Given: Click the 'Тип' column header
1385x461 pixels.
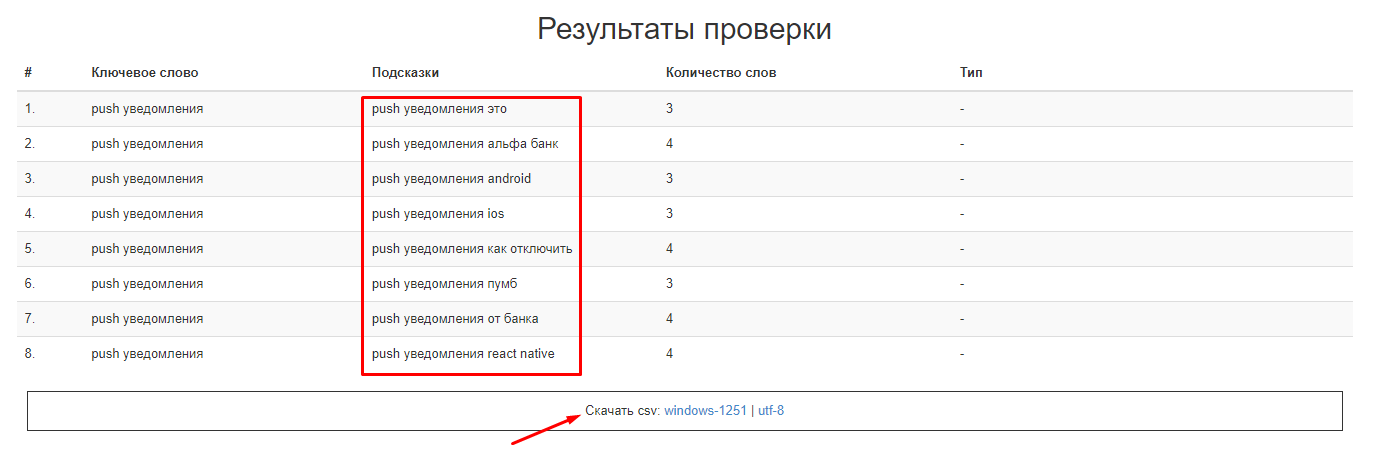Looking at the screenshot, I should 971,73.
